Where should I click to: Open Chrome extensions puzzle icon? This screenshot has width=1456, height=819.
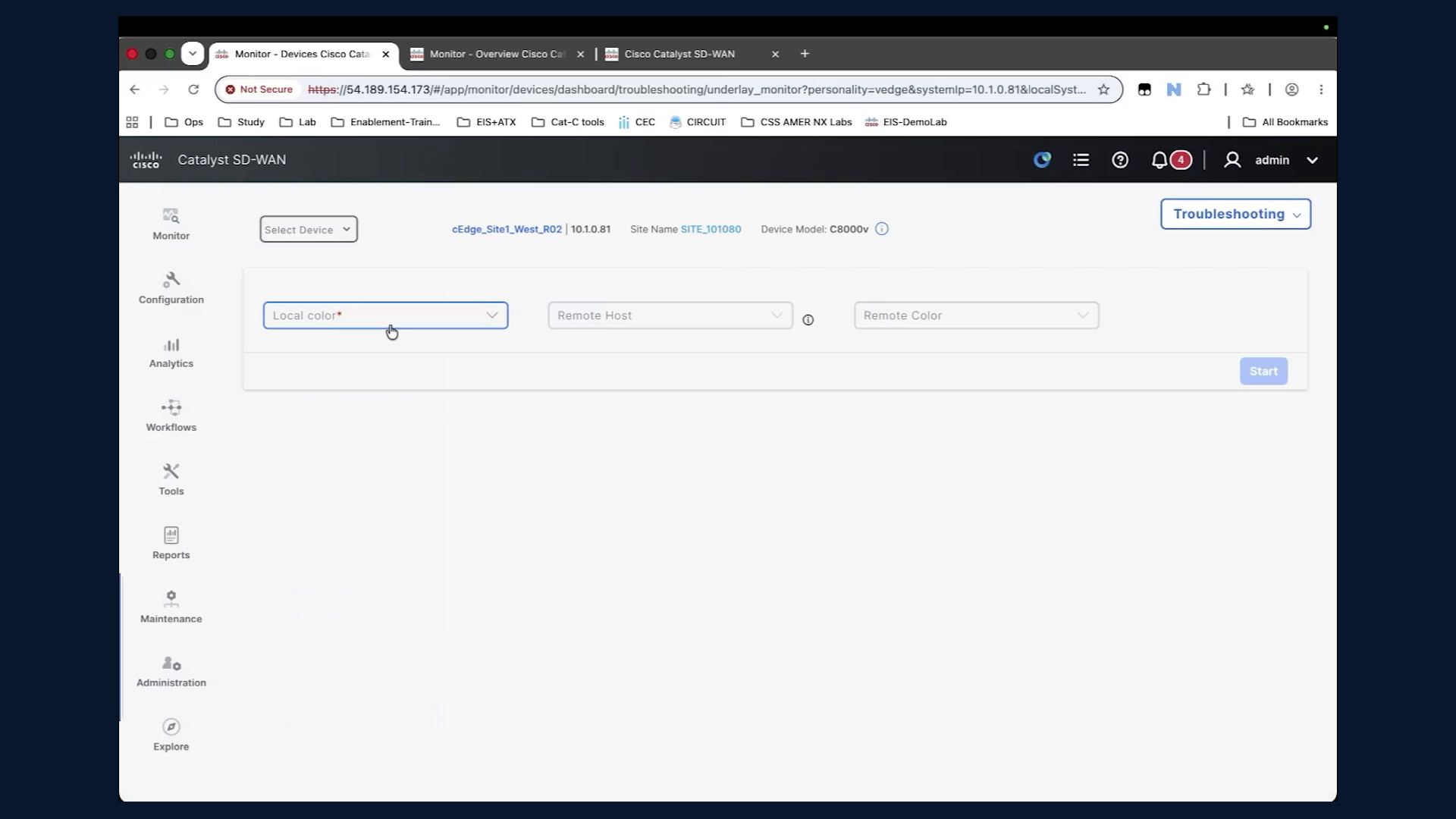pyautogui.click(x=1203, y=89)
